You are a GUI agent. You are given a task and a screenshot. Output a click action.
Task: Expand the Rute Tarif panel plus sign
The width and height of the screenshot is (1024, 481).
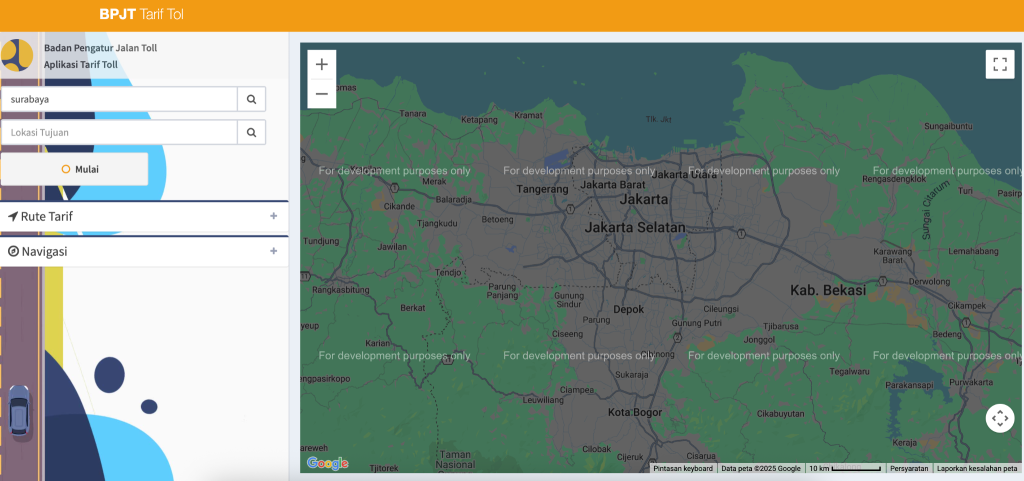tap(273, 216)
